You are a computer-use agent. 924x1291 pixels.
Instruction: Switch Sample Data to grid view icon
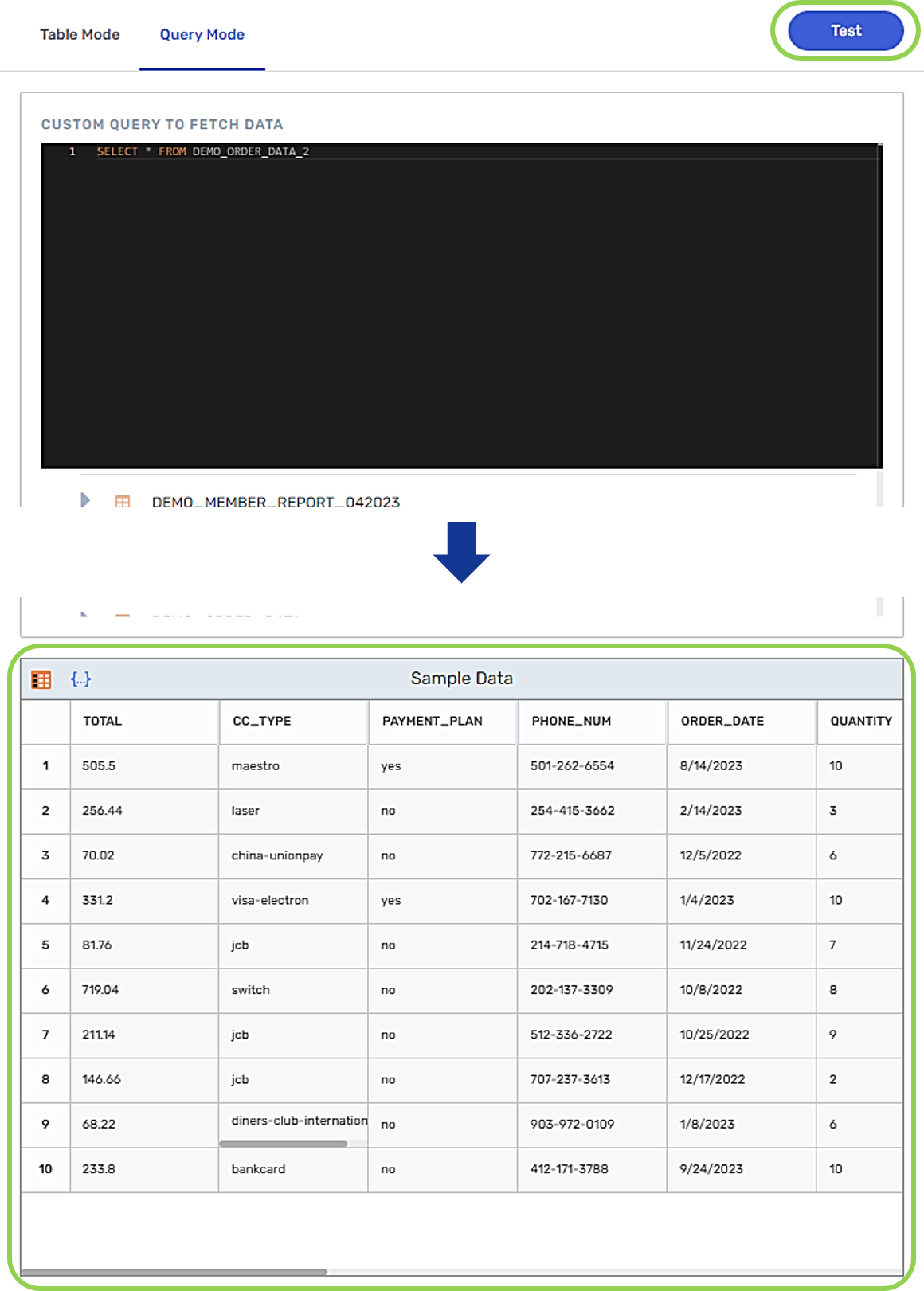(41, 679)
